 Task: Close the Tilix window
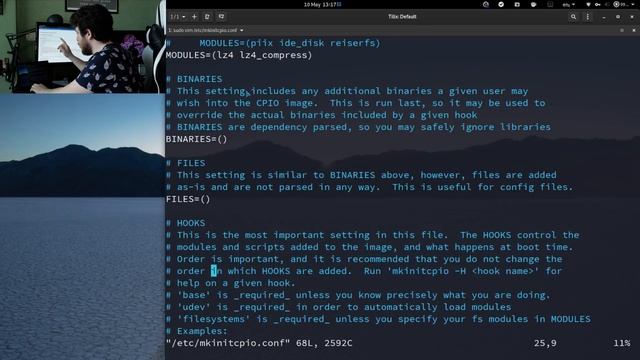tap(632, 17)
